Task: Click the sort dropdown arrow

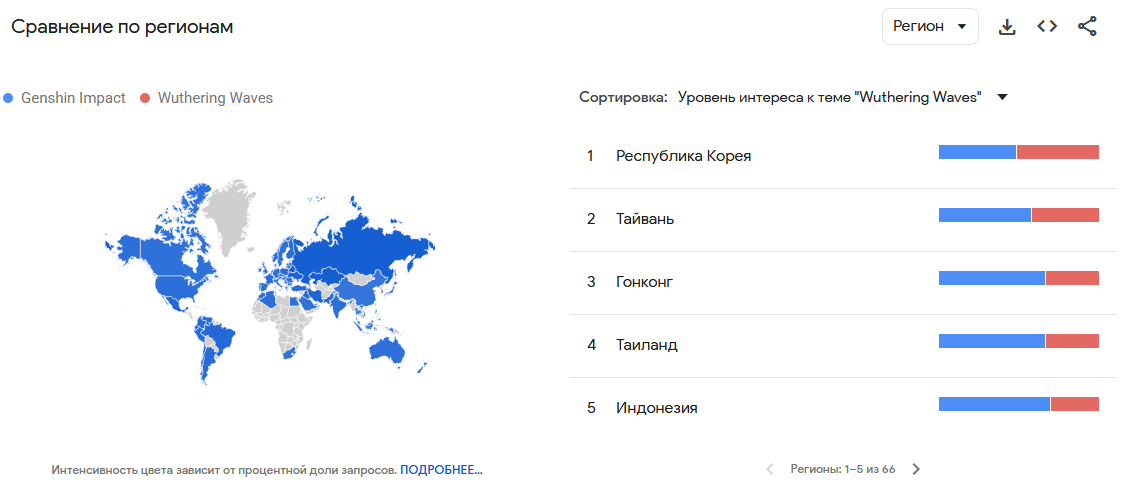Action: coord(1002,97)
